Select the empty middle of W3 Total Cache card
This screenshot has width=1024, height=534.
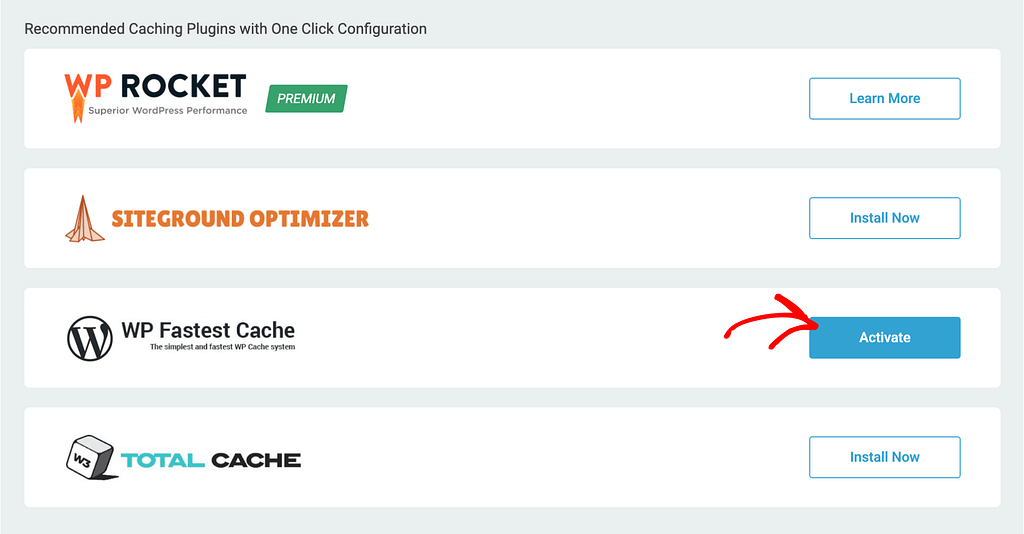(x=555, y=457)
